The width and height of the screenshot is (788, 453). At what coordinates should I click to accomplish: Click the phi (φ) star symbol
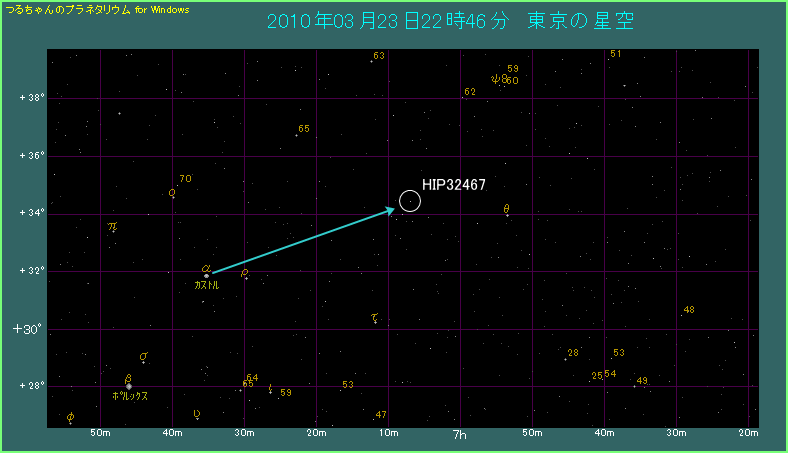70,418
